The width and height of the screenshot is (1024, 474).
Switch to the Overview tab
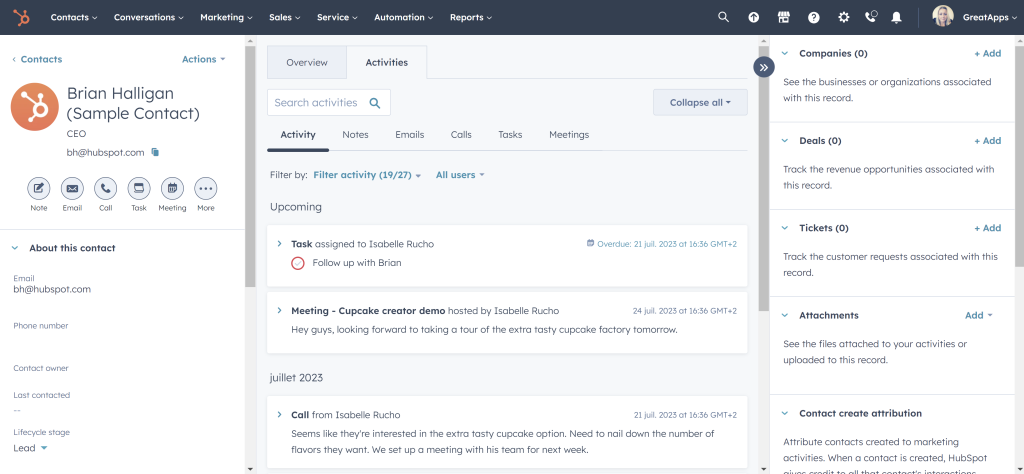tap(307, 63)
